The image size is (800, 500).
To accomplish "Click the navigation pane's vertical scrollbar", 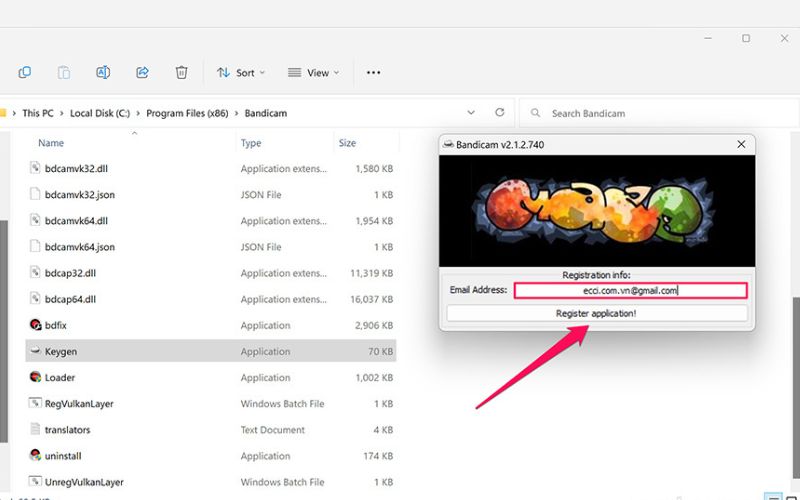I will click(x=4, y=332).
